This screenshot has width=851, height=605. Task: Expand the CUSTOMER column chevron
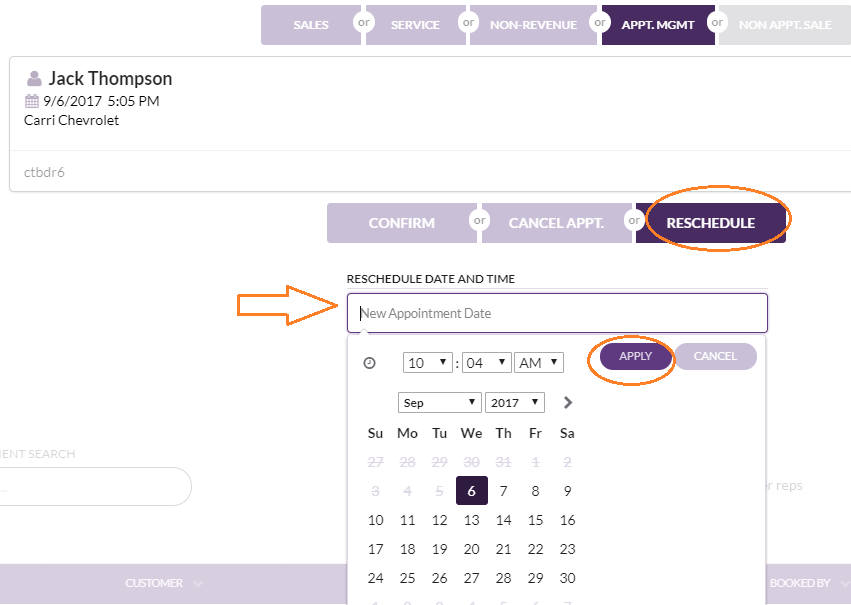coord(198,584)
